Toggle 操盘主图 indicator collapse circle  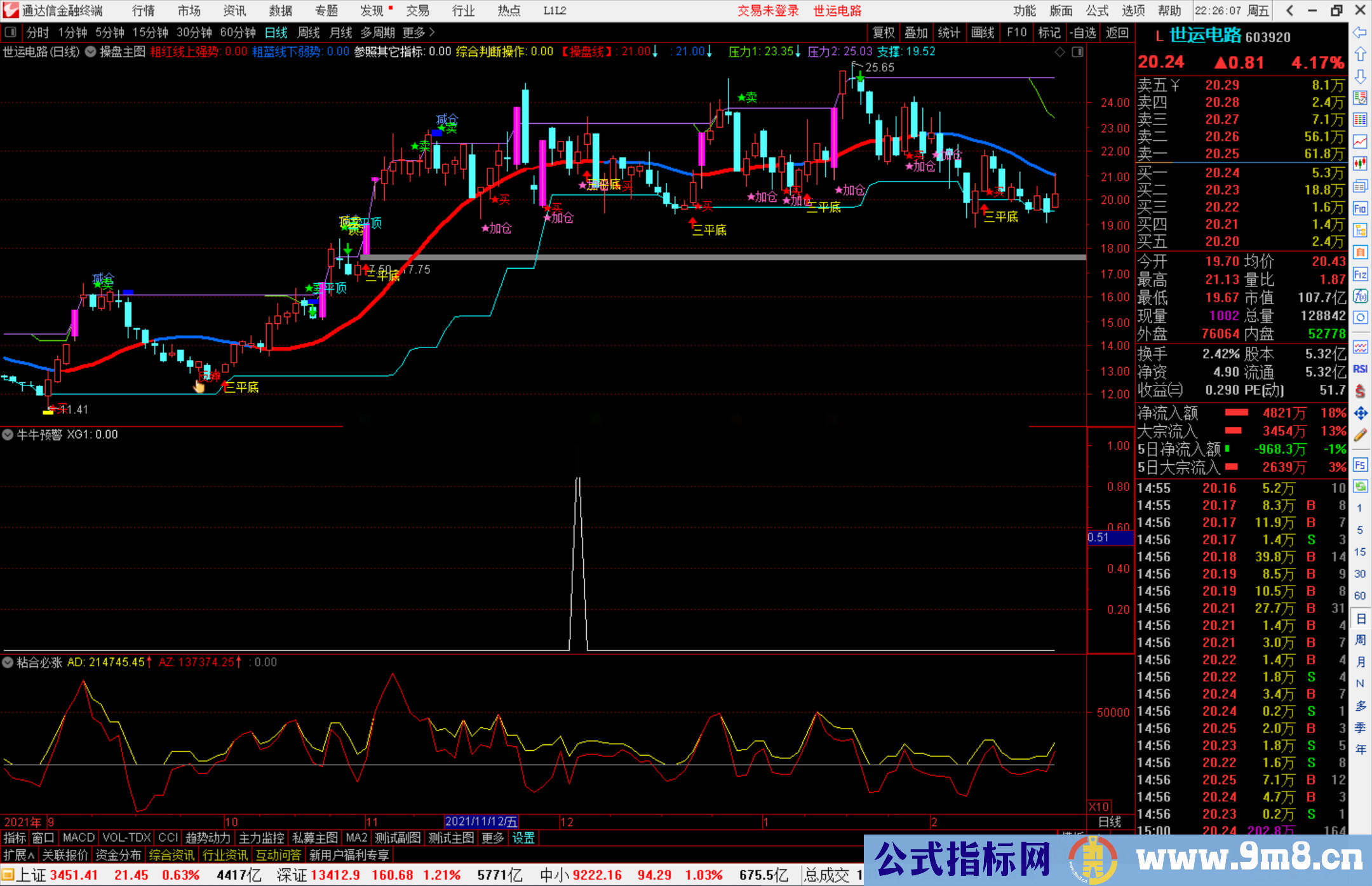(x=91, y=52)
